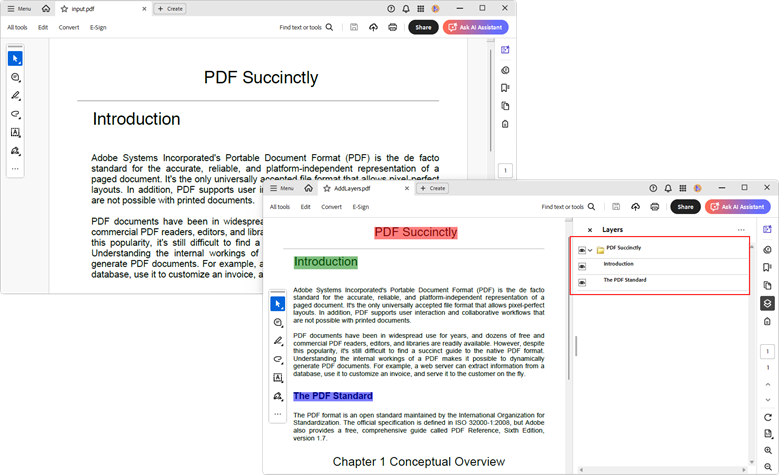Viewport: 779px width, 475px height.
Task: Add a comment tool in AddLayers window
Action: click(x=278, y=322)
